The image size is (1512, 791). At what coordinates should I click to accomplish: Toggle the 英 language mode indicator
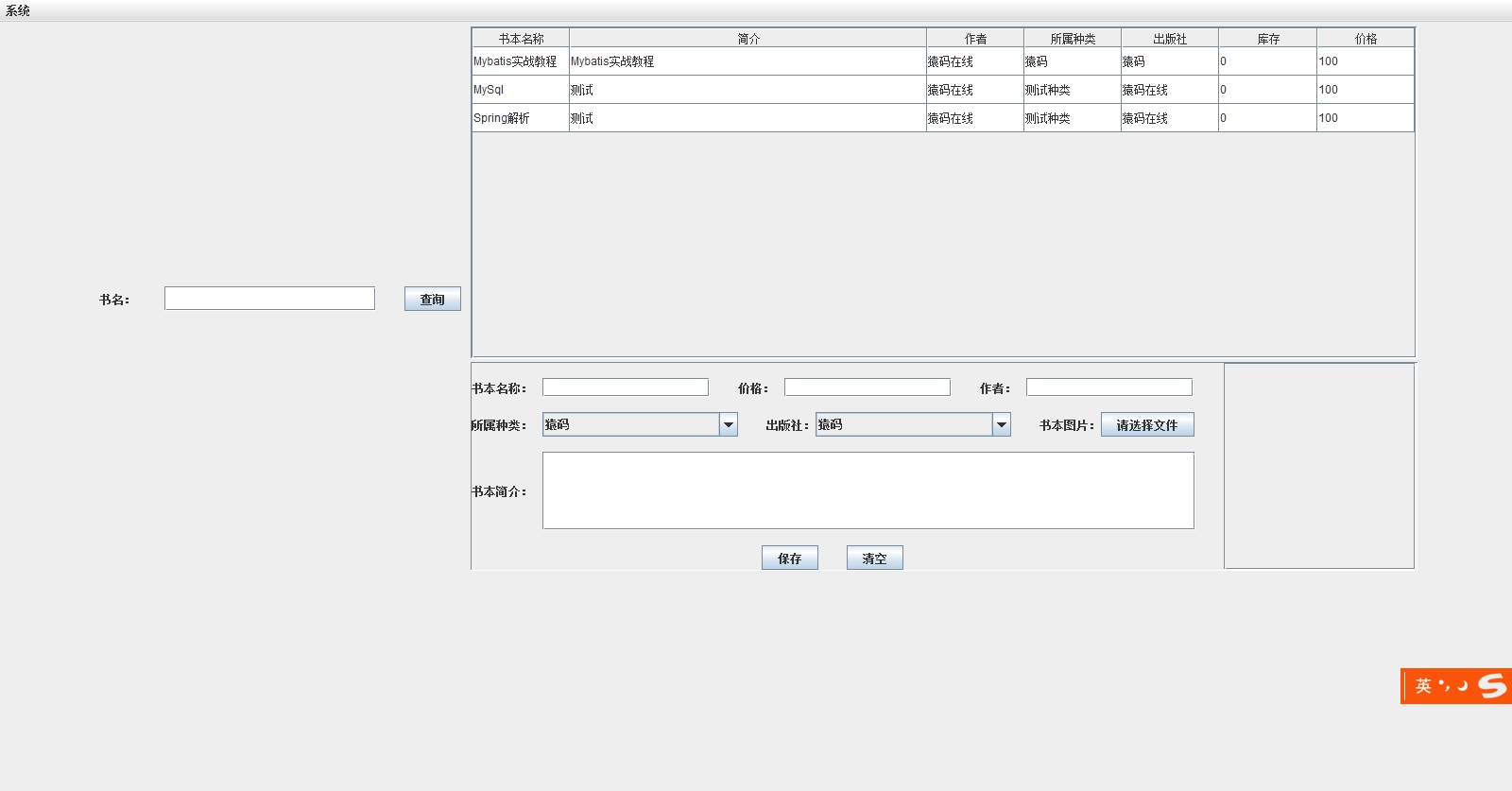[1423, 686]
